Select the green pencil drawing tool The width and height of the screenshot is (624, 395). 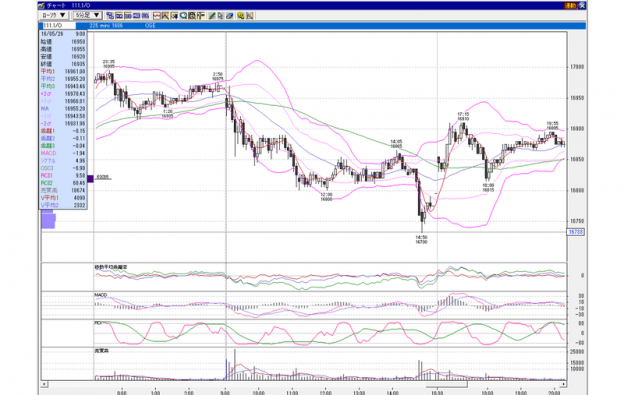coord(212,16)
